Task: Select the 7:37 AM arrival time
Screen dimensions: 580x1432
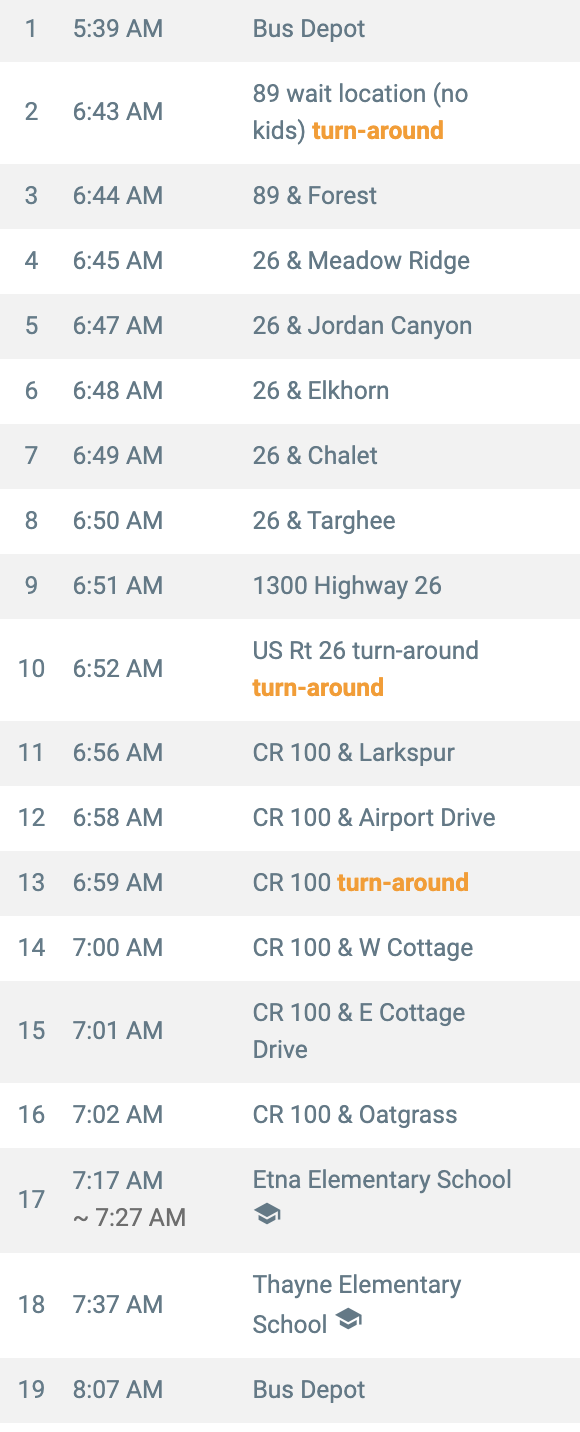Action: click(x=118, y=1305)
